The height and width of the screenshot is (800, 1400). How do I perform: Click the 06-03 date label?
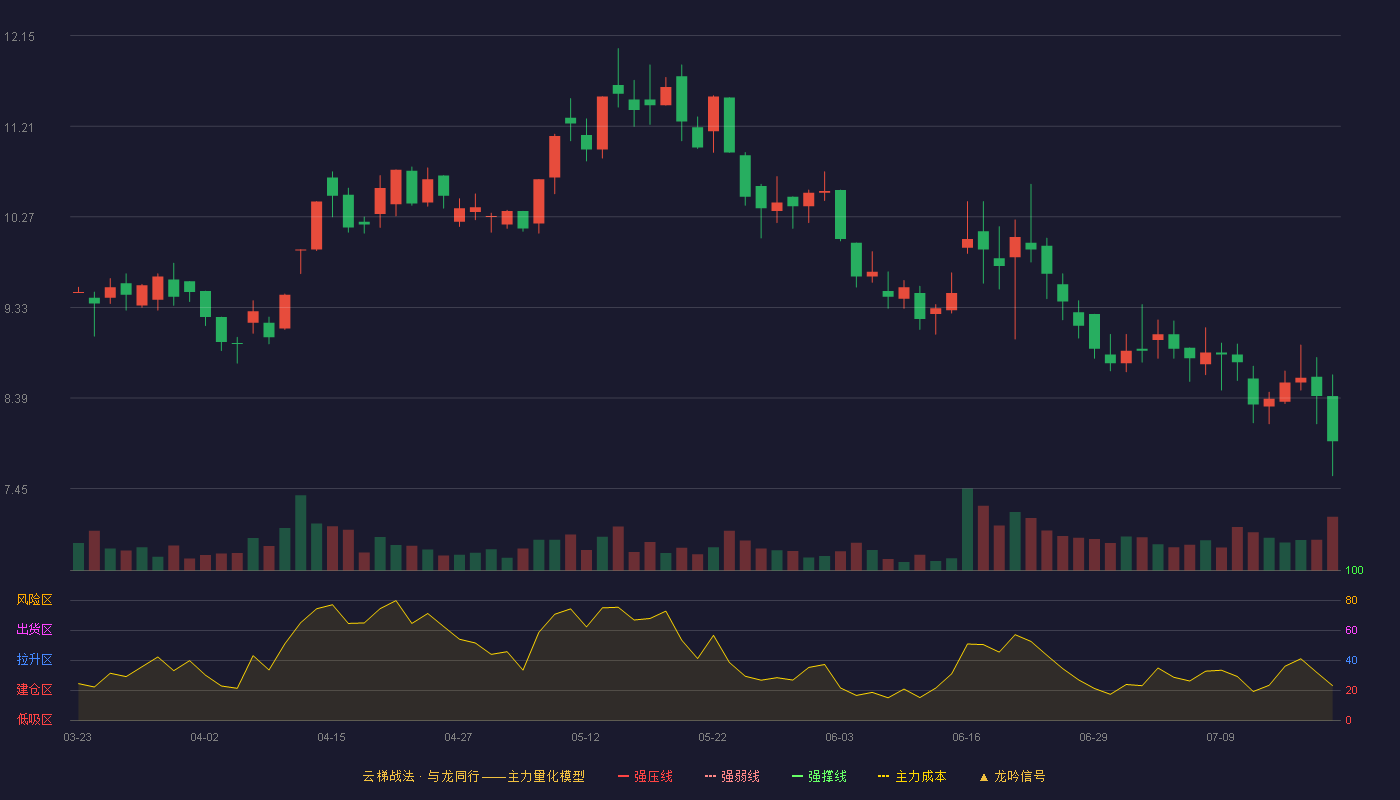(x=840, y=737)
